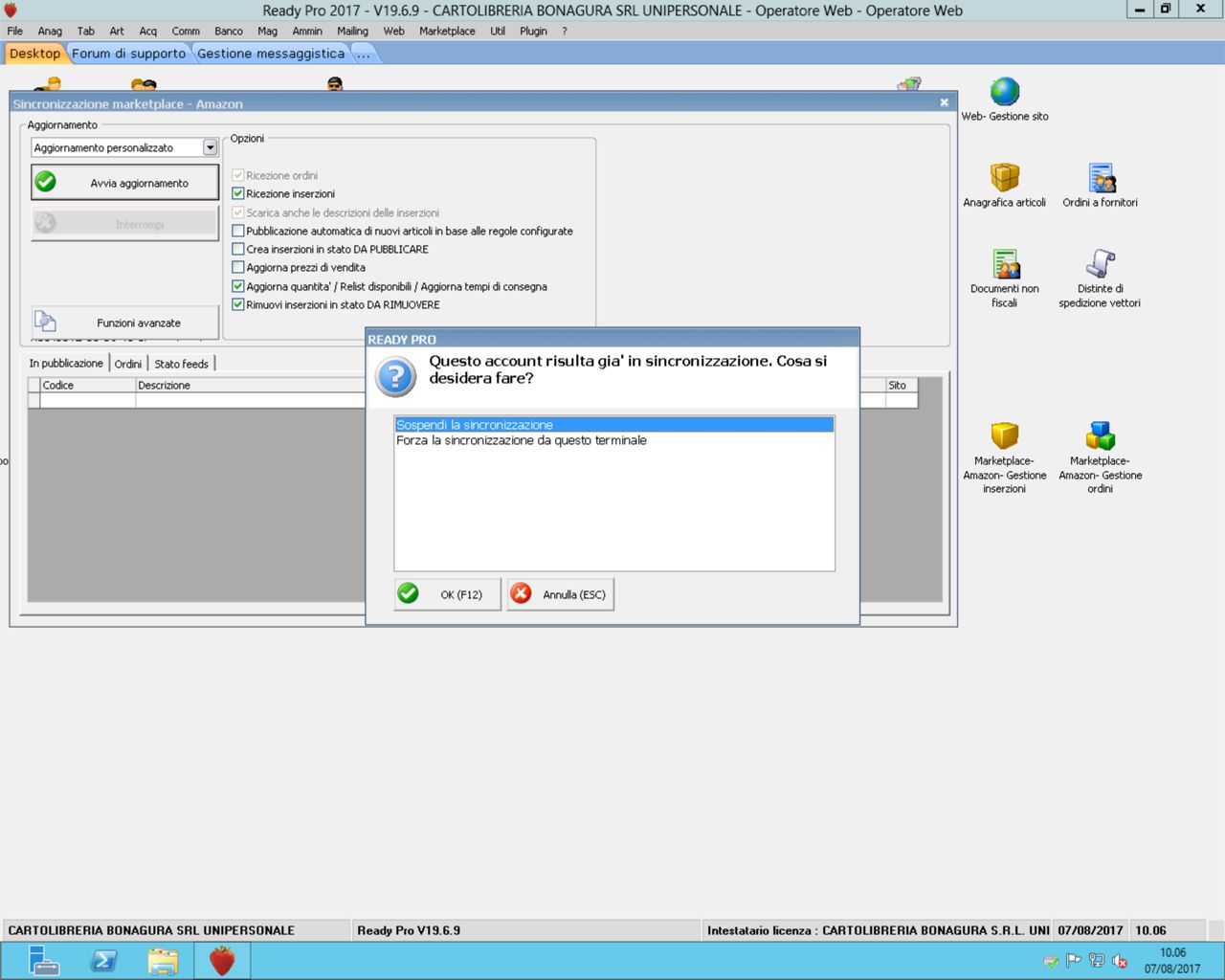Open the File menu

click(x=15, y=31)
